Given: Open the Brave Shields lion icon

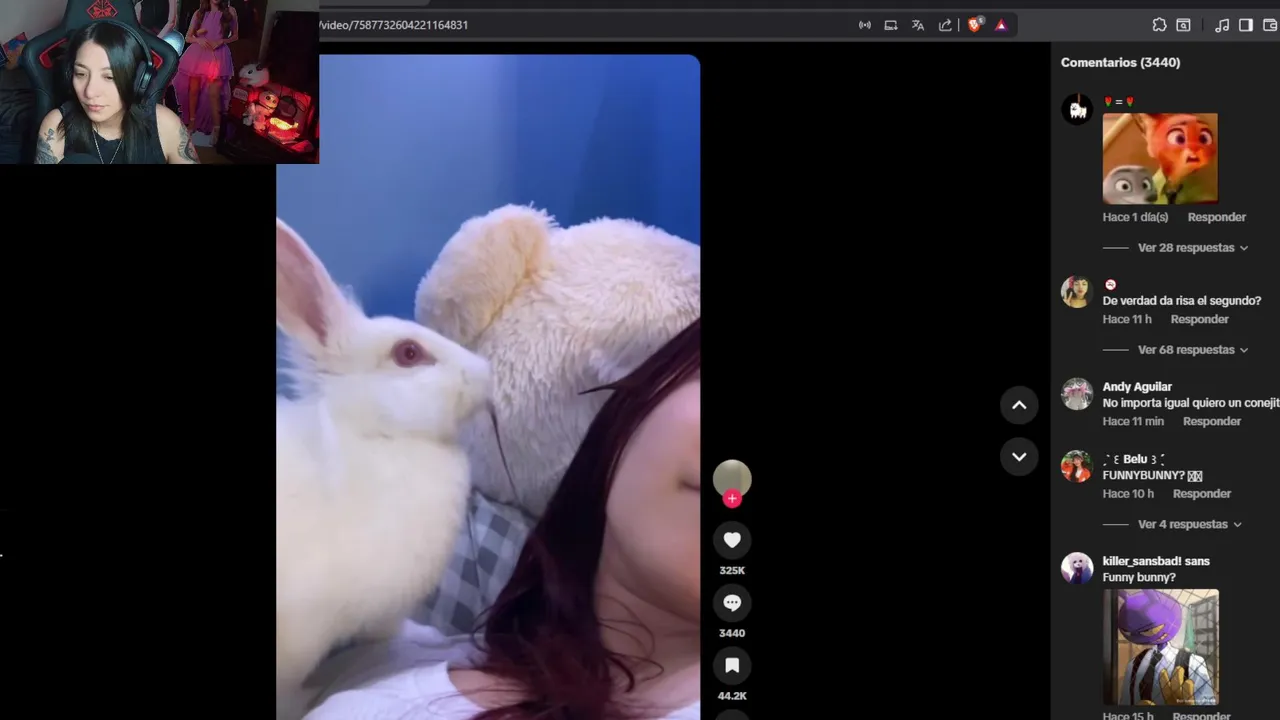Looking at the screenshot, I should 975,25.
